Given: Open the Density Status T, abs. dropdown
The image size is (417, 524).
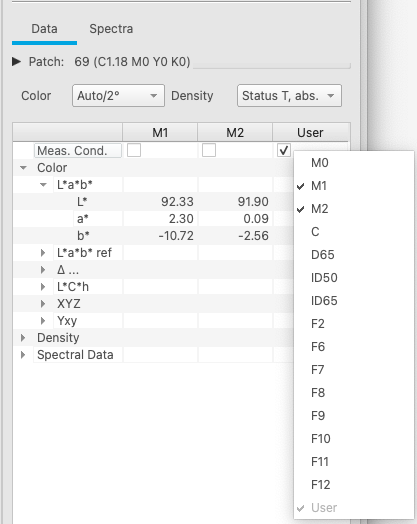Looking at the screenshot, I should click(x=289, y=96).
